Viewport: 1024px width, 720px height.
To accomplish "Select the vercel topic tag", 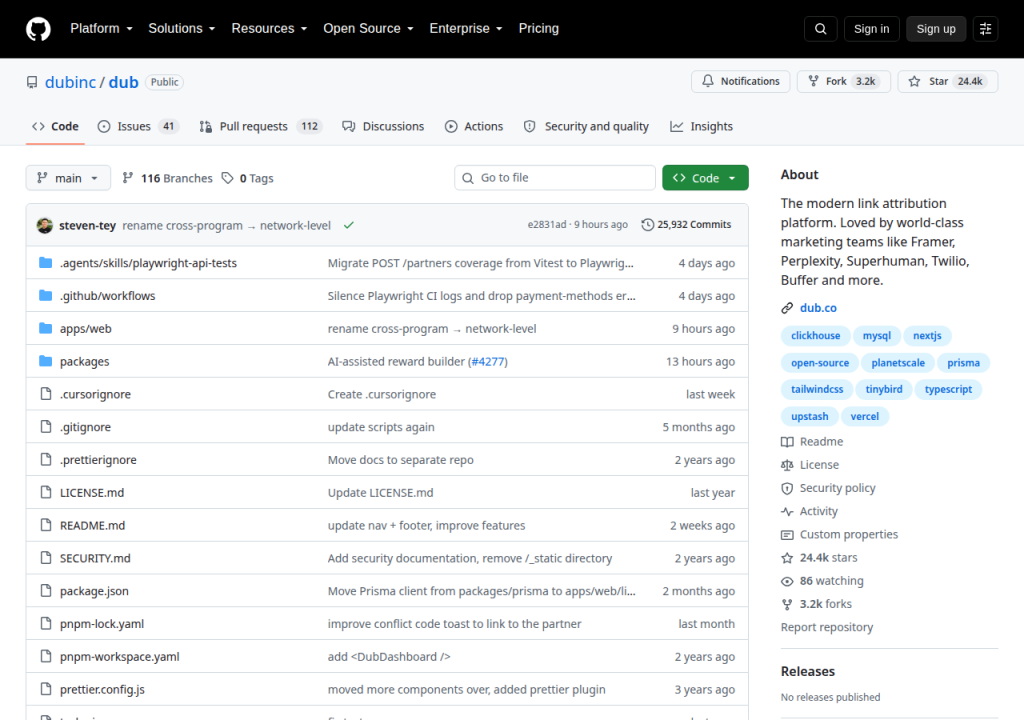I will coord(865,416).
